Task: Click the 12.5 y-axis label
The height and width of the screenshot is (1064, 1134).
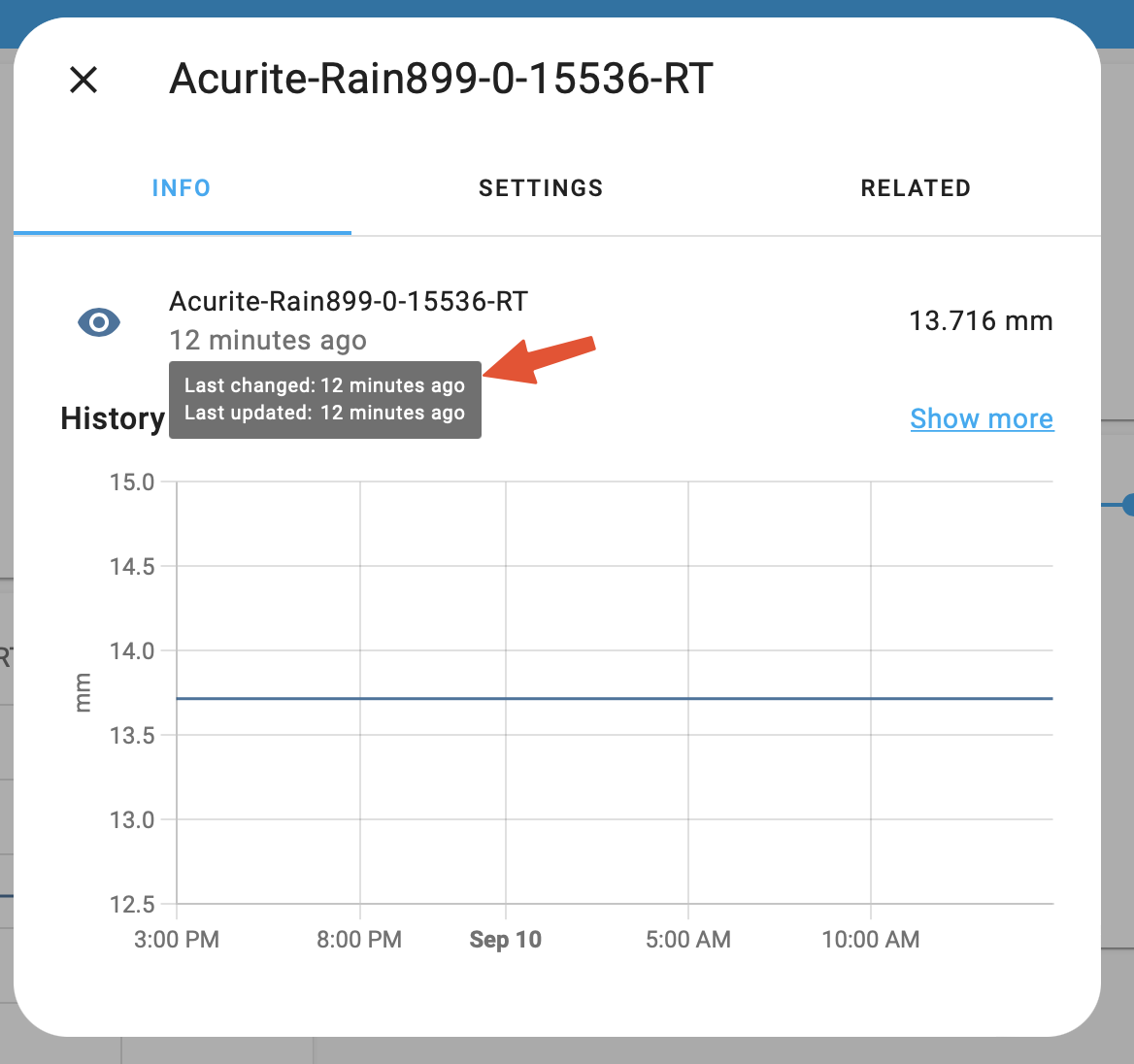Action: click(132, 904)
